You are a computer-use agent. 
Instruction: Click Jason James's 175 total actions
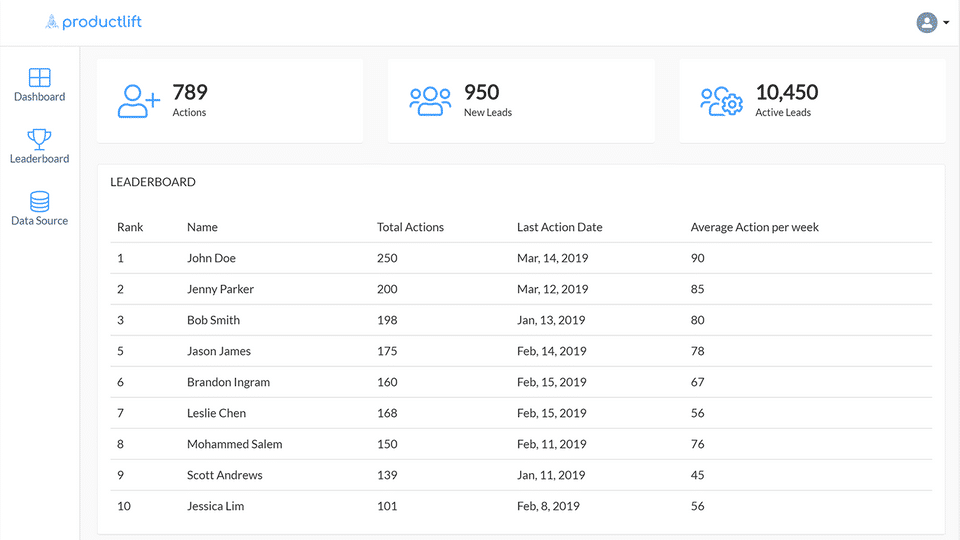(x=387, y=351)
